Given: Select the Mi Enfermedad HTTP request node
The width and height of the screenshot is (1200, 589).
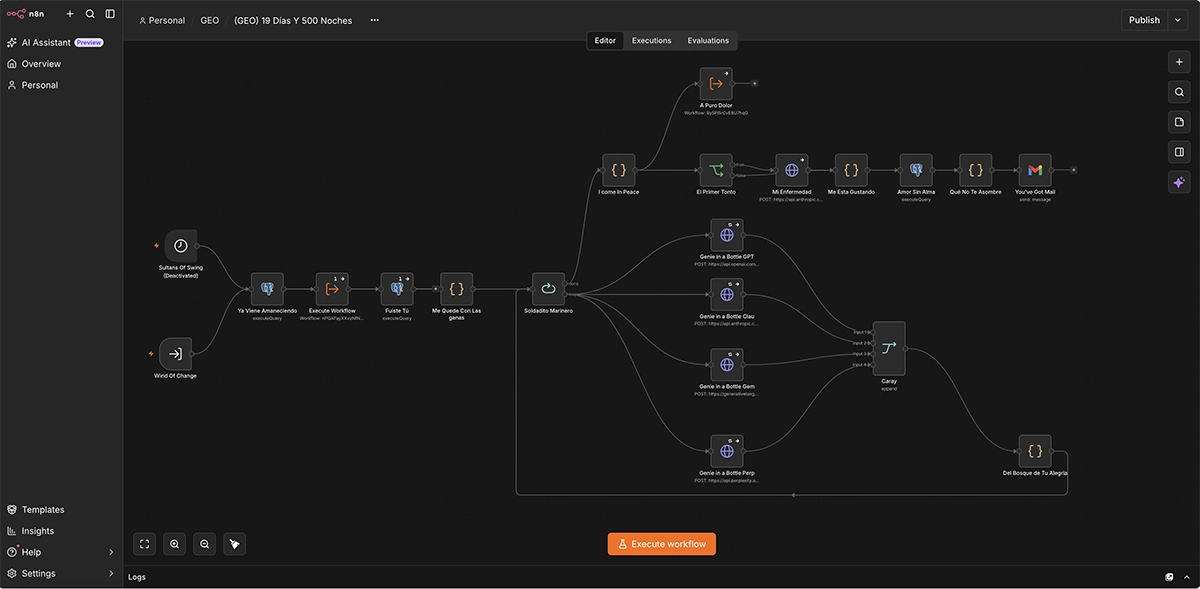Looking at the screenshot, I should coord(791,170).
